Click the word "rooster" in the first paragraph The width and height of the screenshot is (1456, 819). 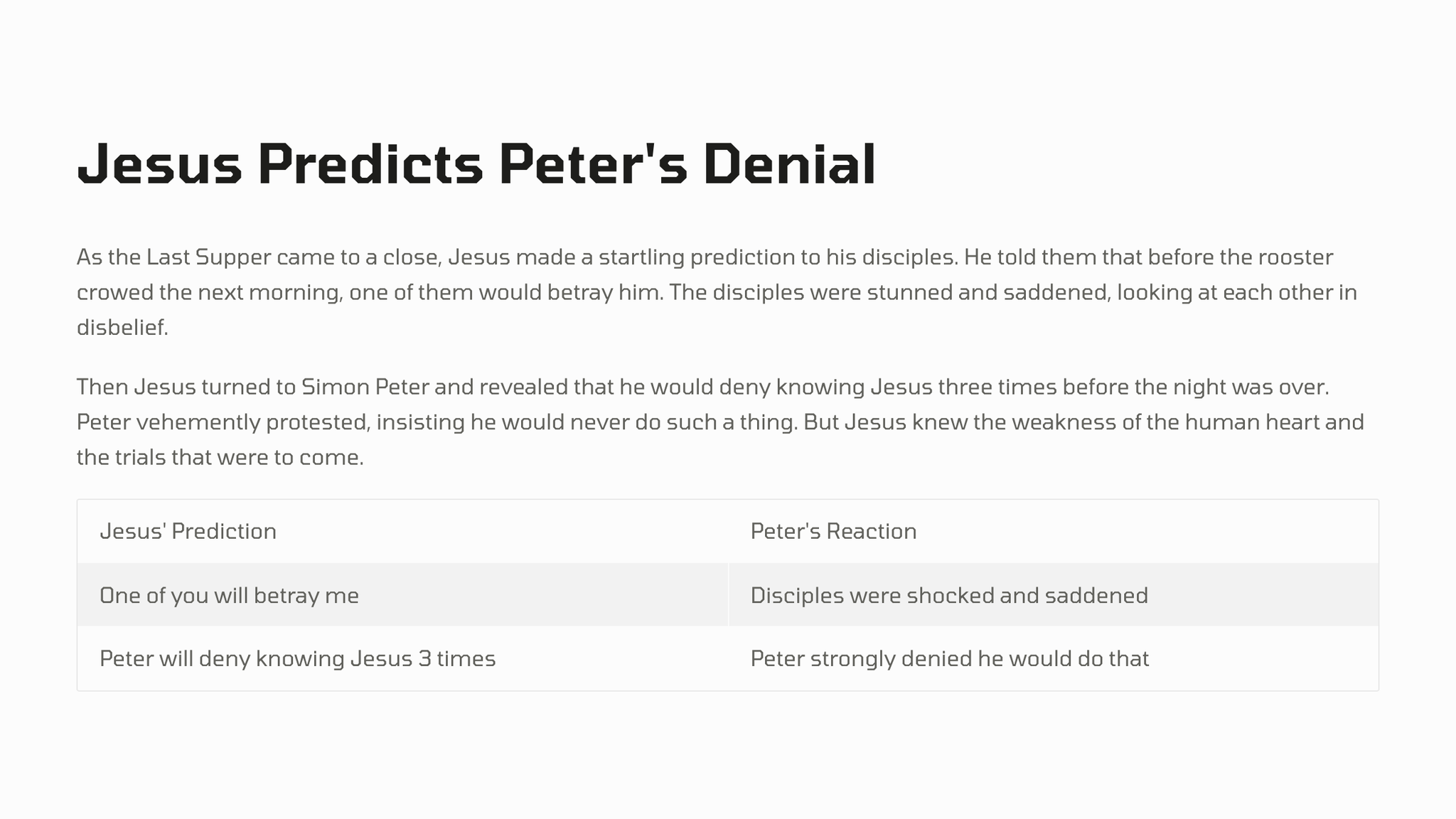point(1295,257)
